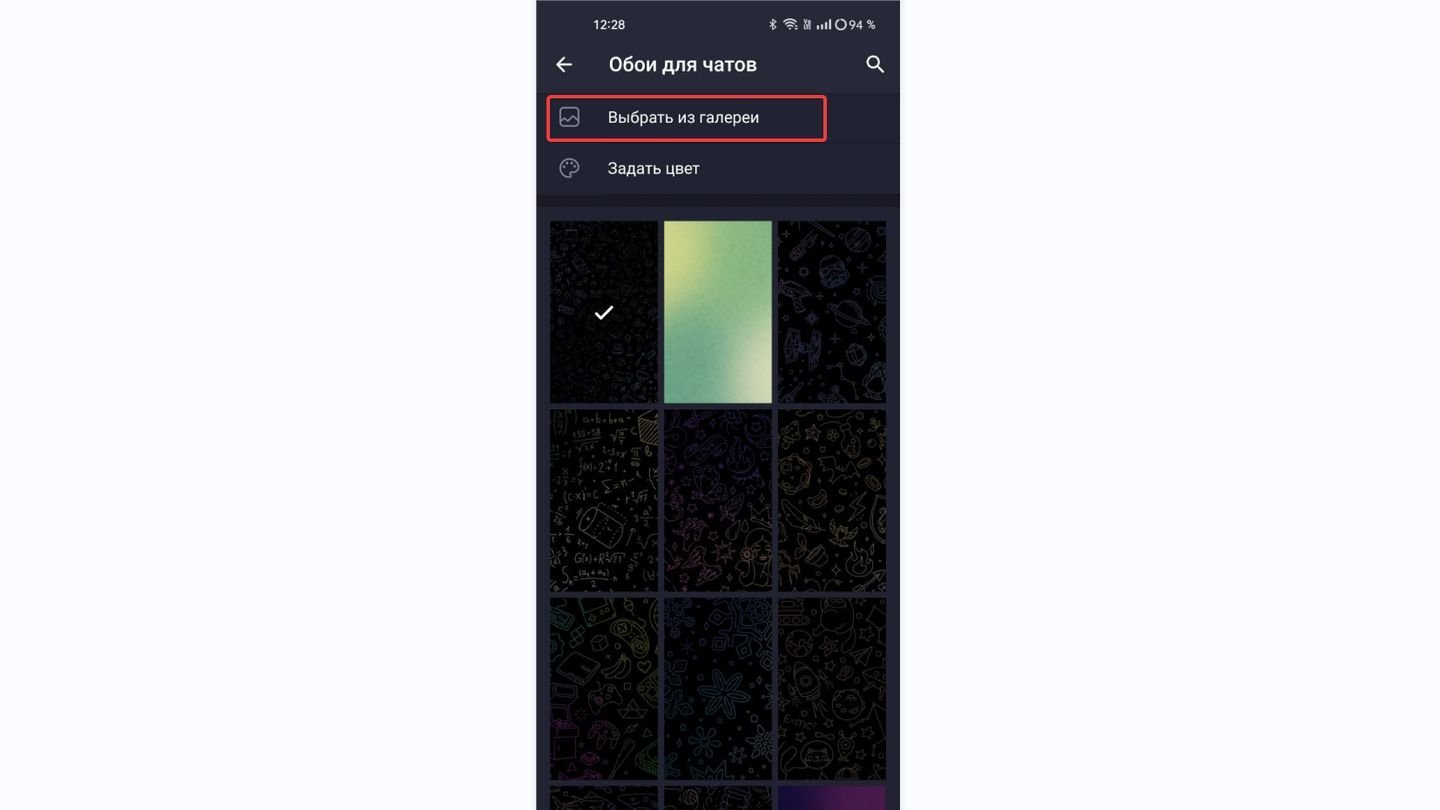
Task: Tap the color palette icon
Action: (x=570, y=168)
